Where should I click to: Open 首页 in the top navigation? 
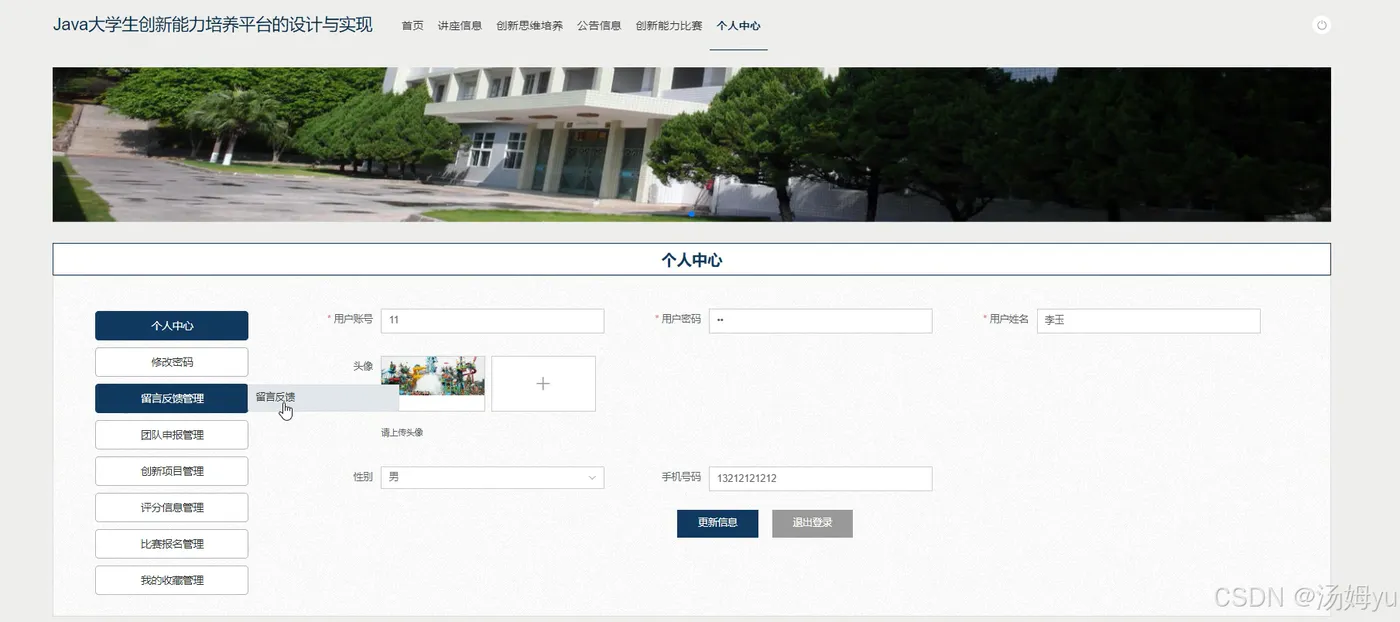[x=412, y=26]
